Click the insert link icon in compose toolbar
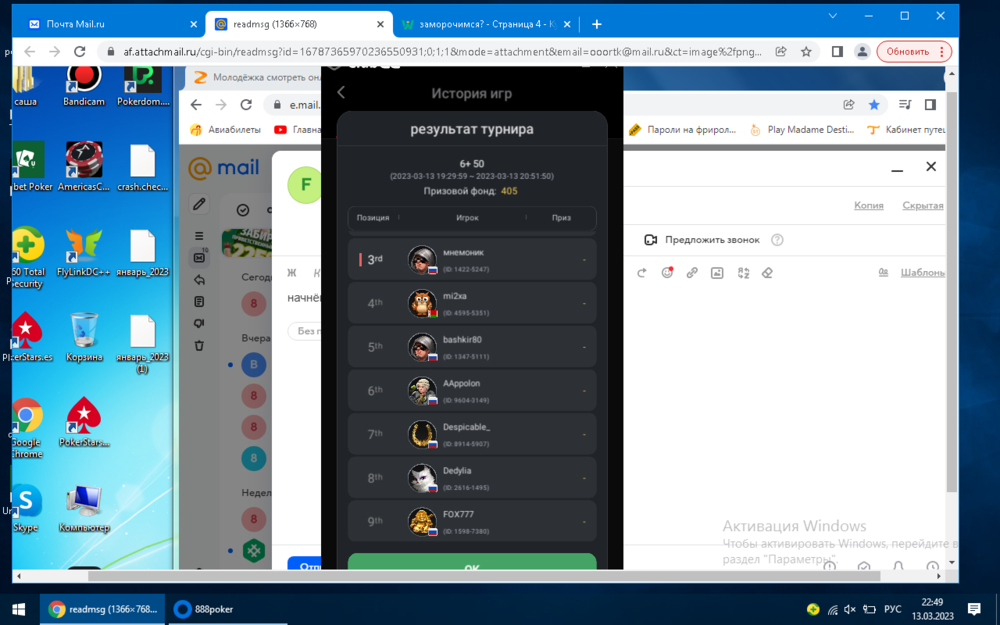The width and height of the screenshot is (1000, 625). [692, 272]
